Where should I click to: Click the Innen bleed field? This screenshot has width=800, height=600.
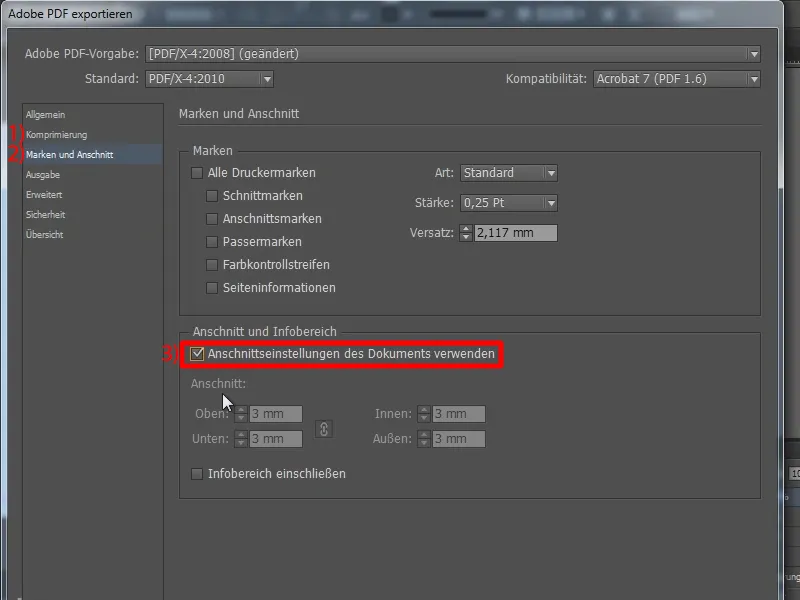tap(459, 414)
